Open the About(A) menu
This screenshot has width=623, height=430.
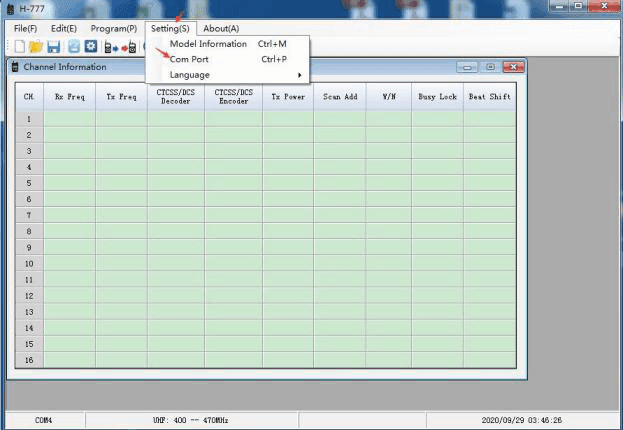tap(221, 29)
